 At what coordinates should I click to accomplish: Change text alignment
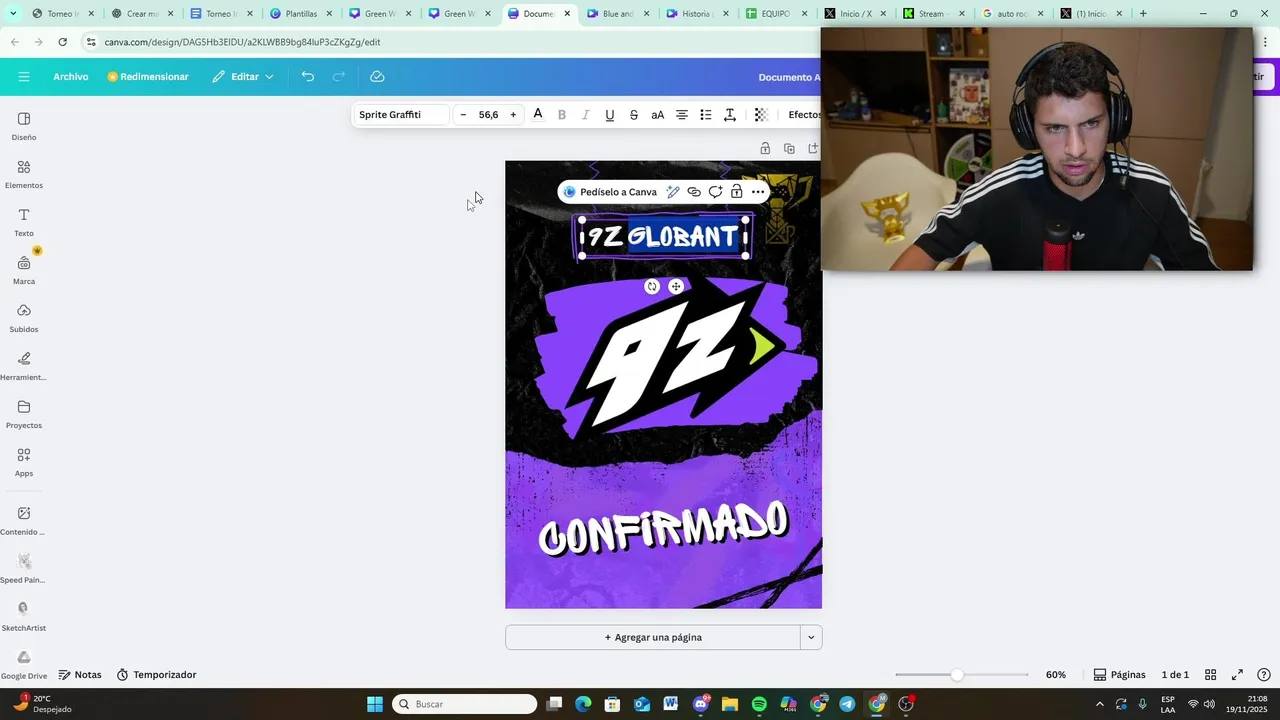[682, 115]
